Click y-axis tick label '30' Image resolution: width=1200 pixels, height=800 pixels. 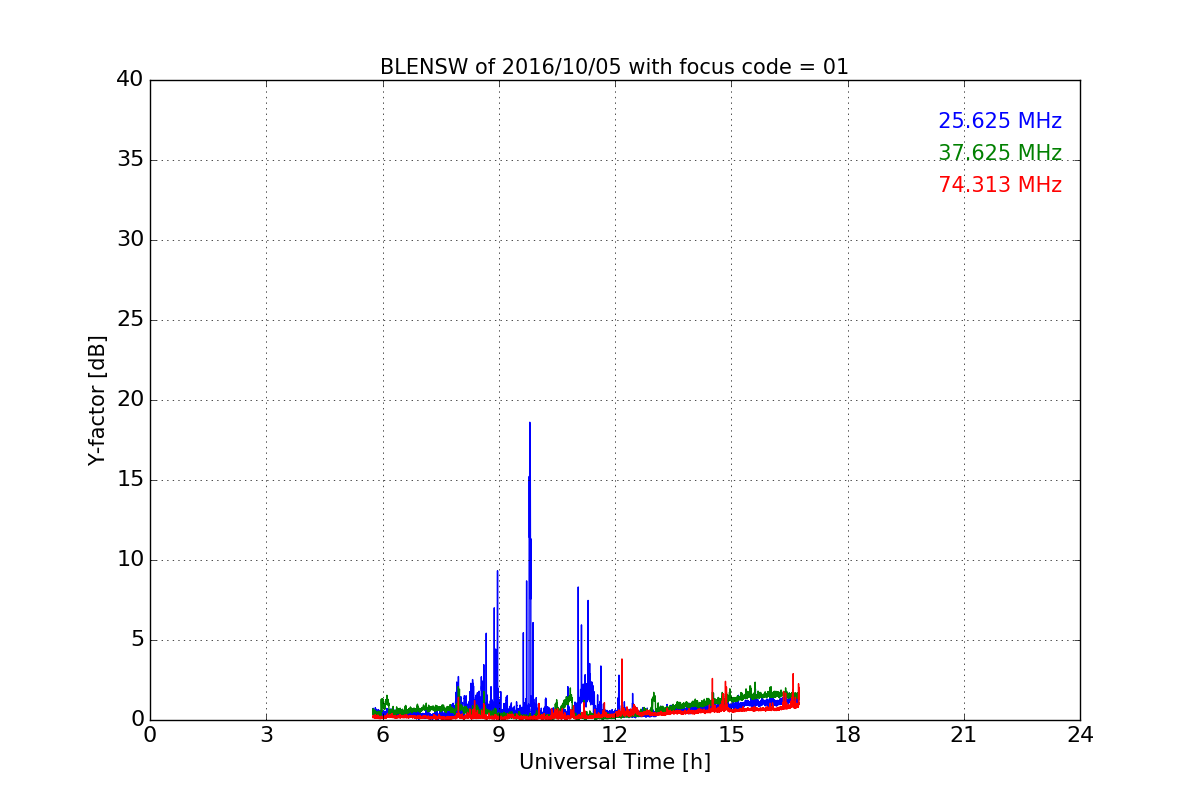tap(130, 239)
